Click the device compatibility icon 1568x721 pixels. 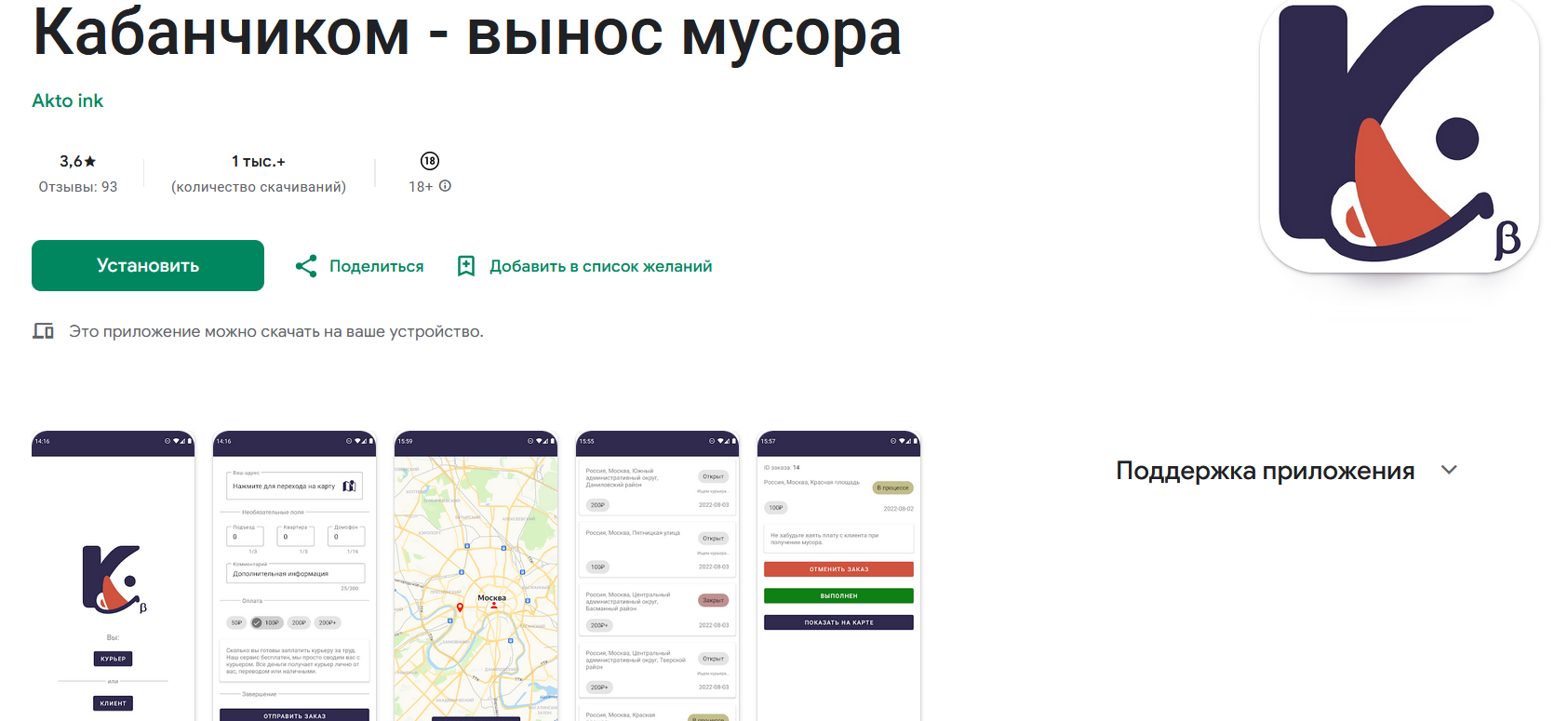click(44, 331)
